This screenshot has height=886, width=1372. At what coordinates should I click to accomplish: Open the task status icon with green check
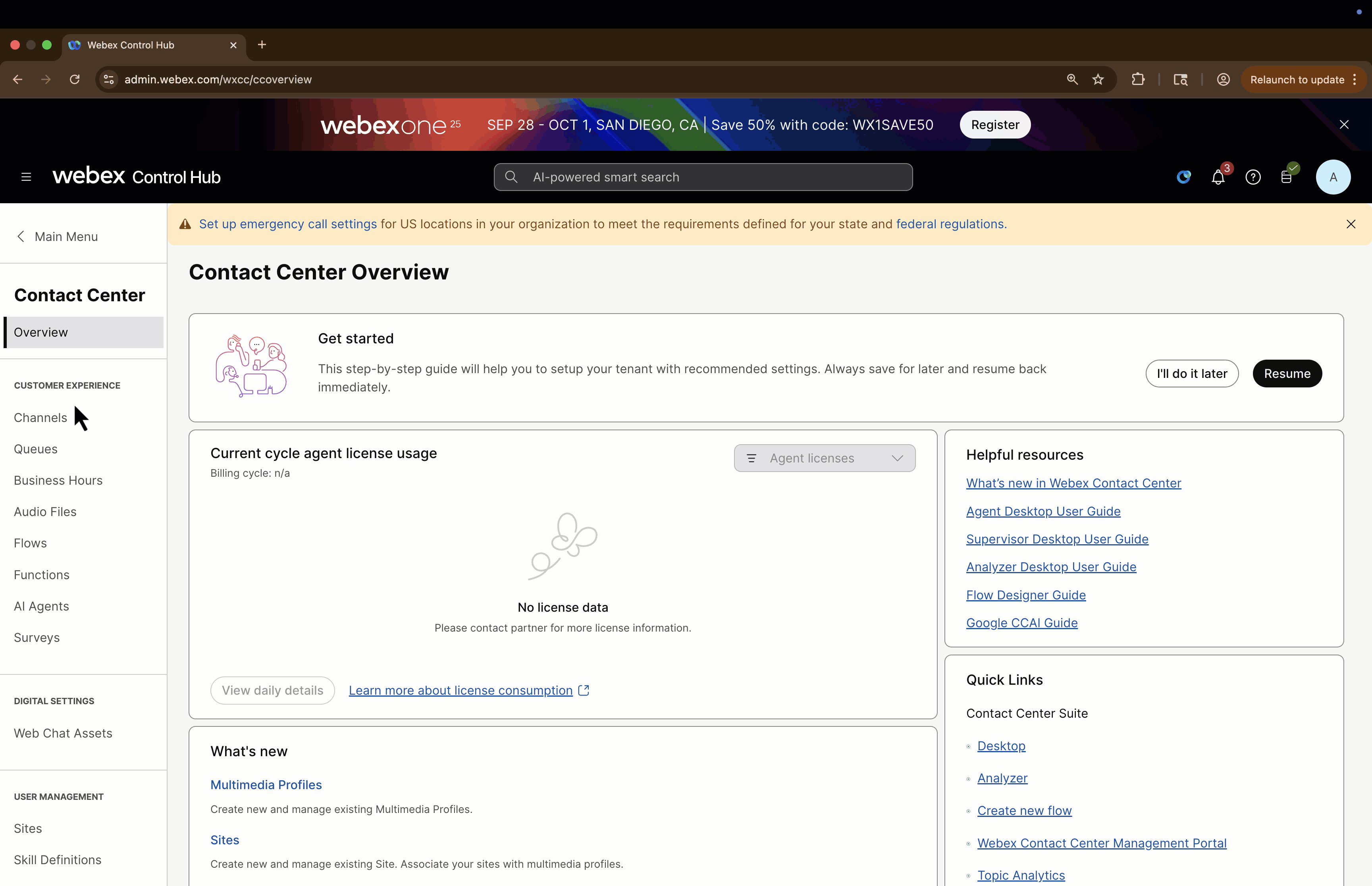(x=1287, y=177)
